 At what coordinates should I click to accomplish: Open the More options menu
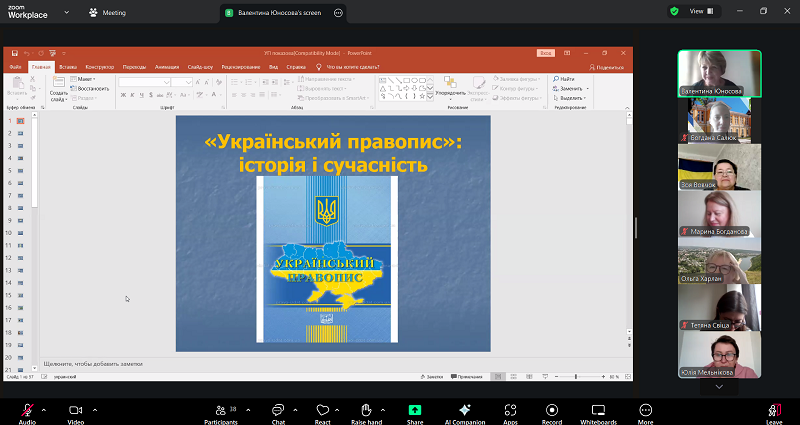pyautogui.click(x=645, y=410)
